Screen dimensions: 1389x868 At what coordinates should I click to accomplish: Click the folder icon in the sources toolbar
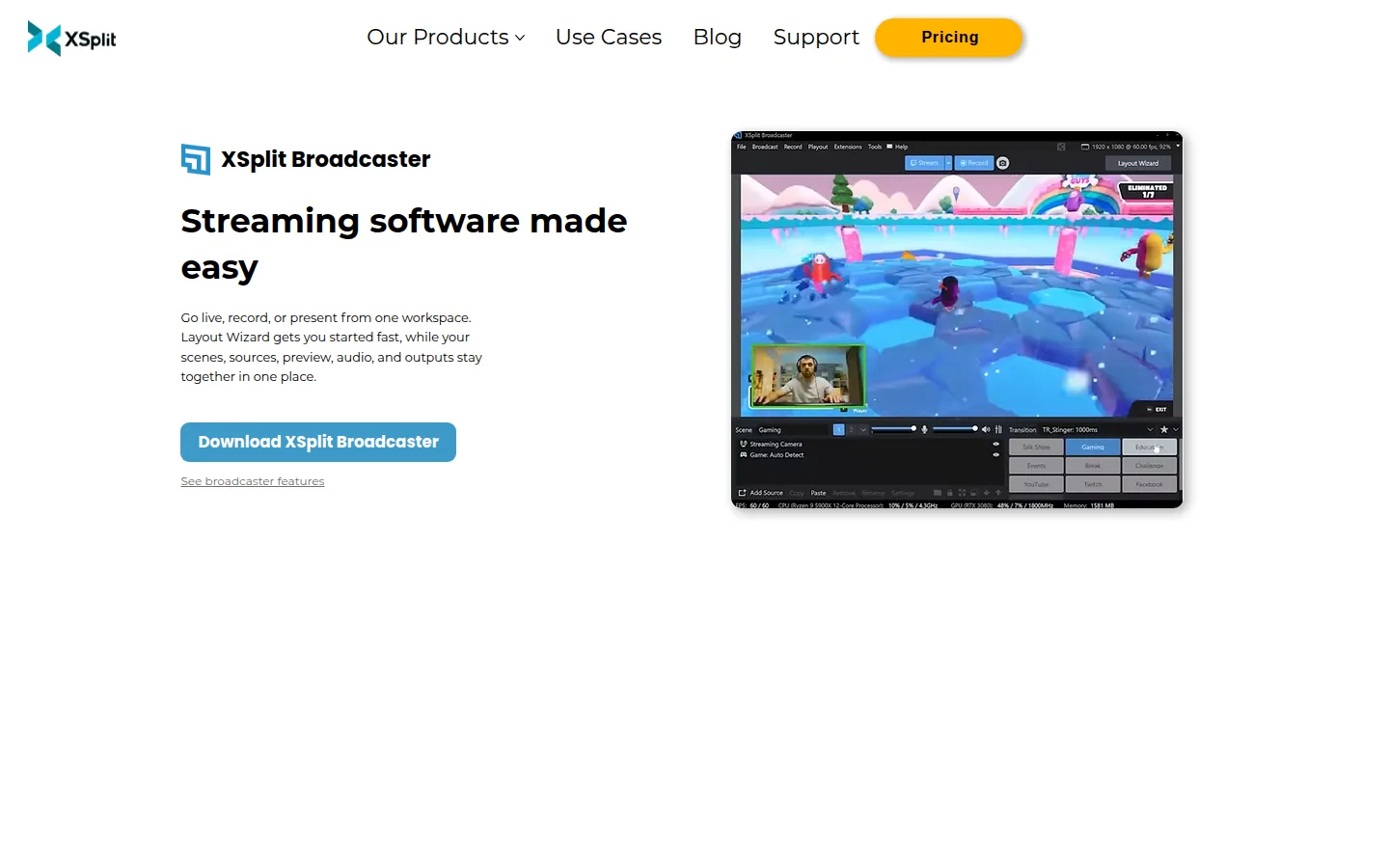(937, 493)
